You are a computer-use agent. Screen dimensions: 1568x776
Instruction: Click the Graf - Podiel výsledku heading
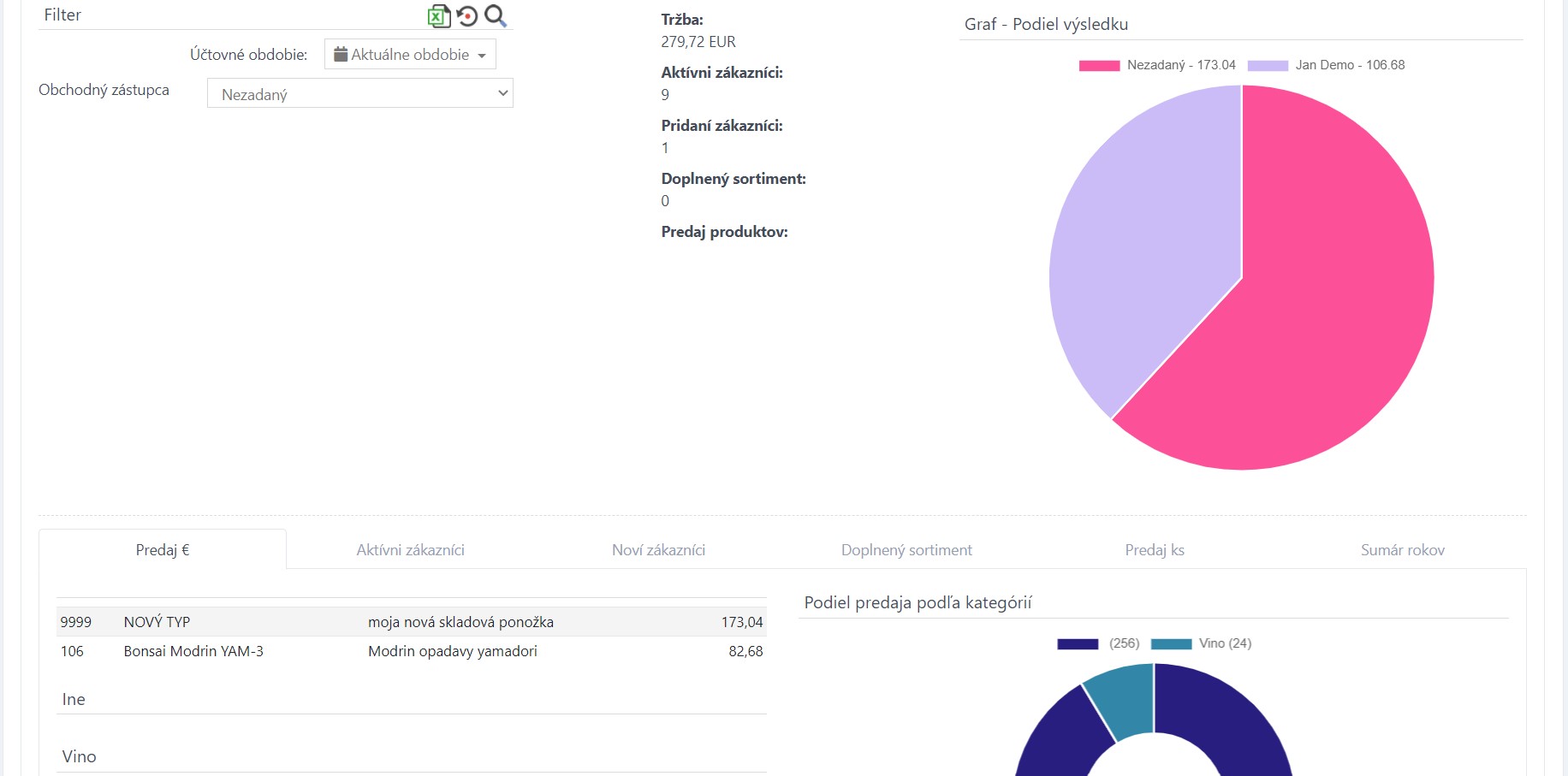coord(1046,24)
